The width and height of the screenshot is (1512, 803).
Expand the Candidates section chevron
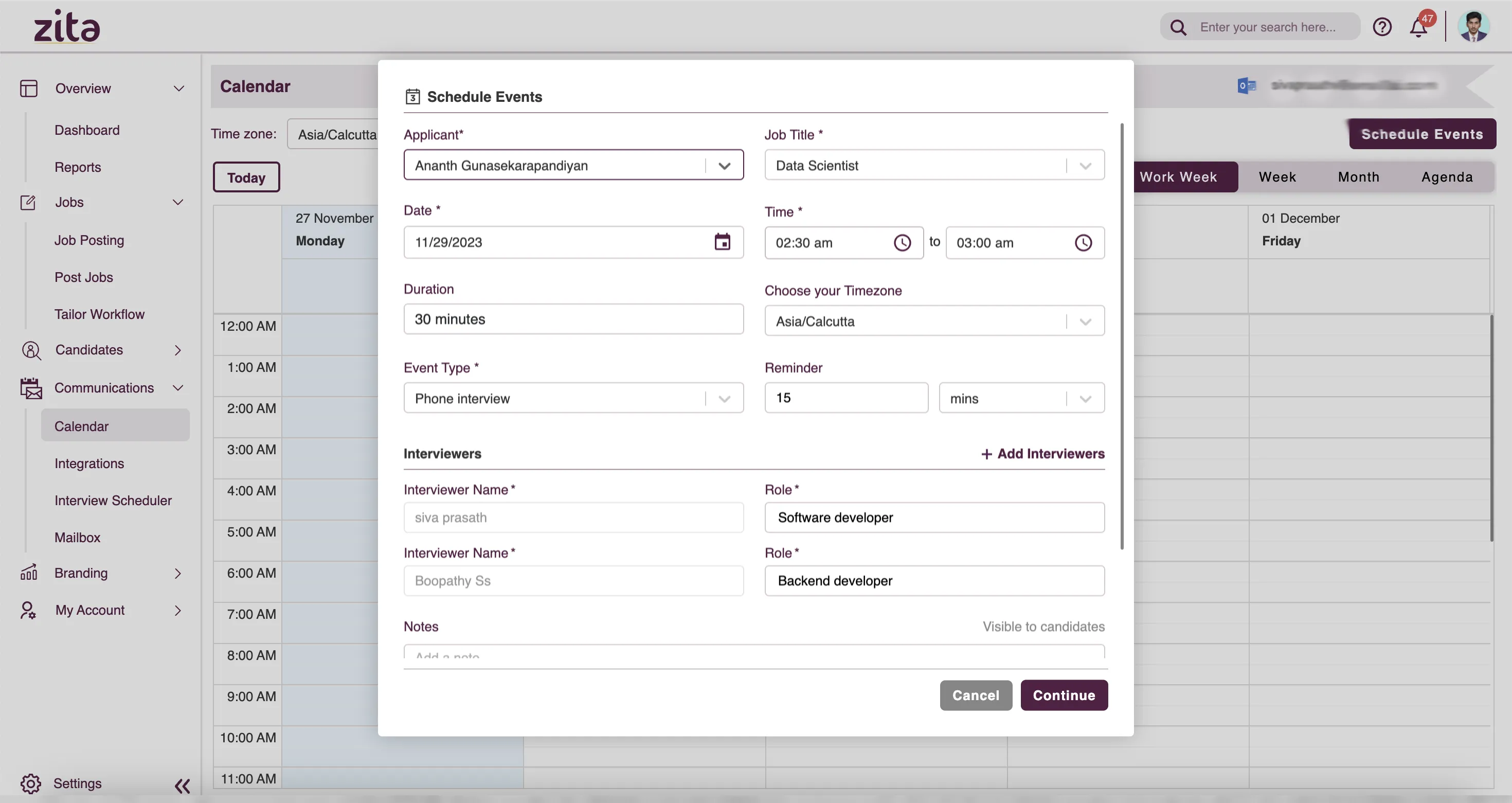[x=178, y=350]
